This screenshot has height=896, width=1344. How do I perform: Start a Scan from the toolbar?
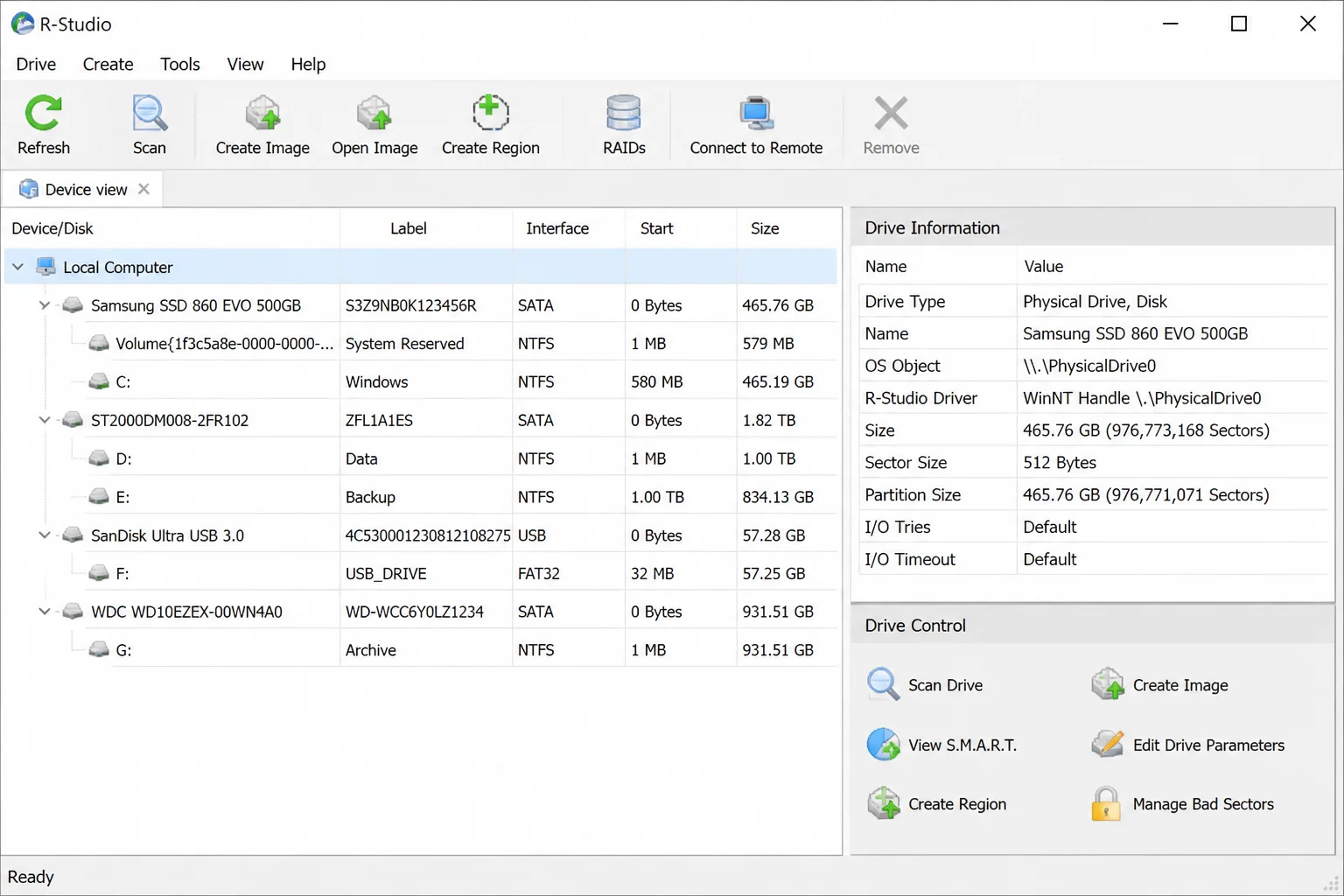click(x=150, y=114)
